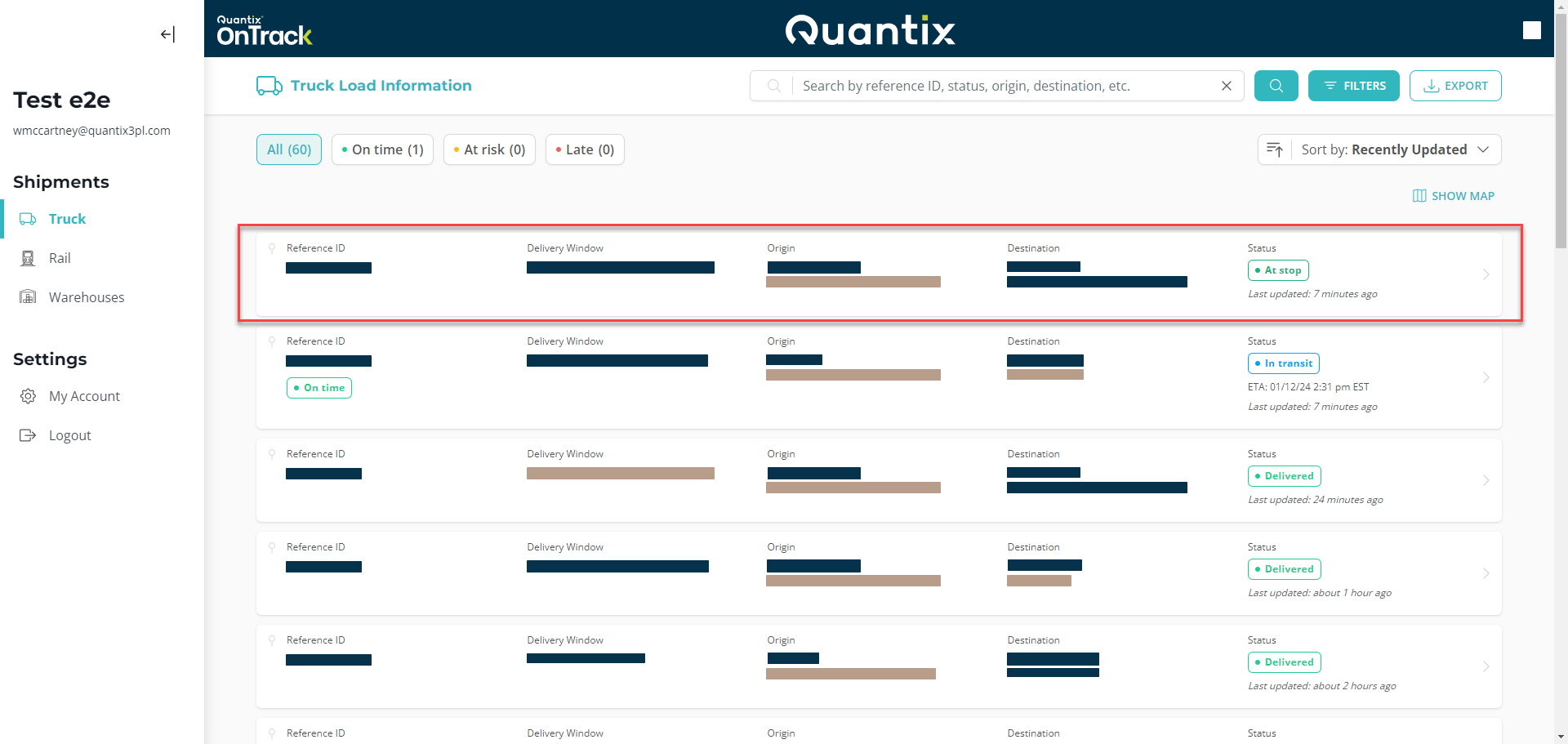This screenshot has width=1568, height=744.
Task: Click the Quantix OnTrack logo
Action: click(264, 30)
